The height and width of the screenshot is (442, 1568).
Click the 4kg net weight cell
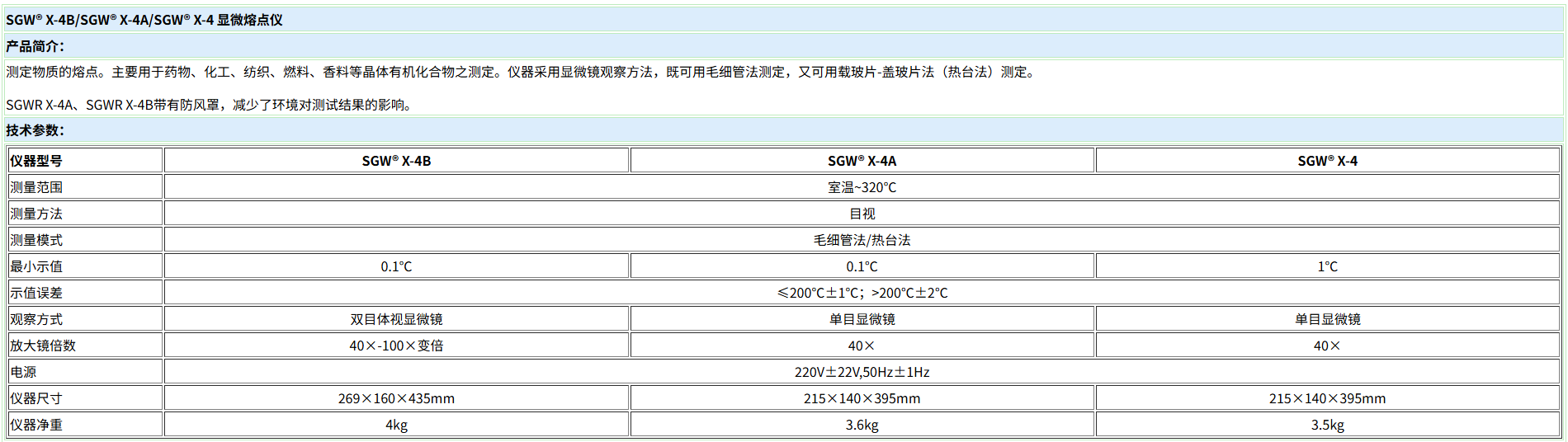[396, 425]
